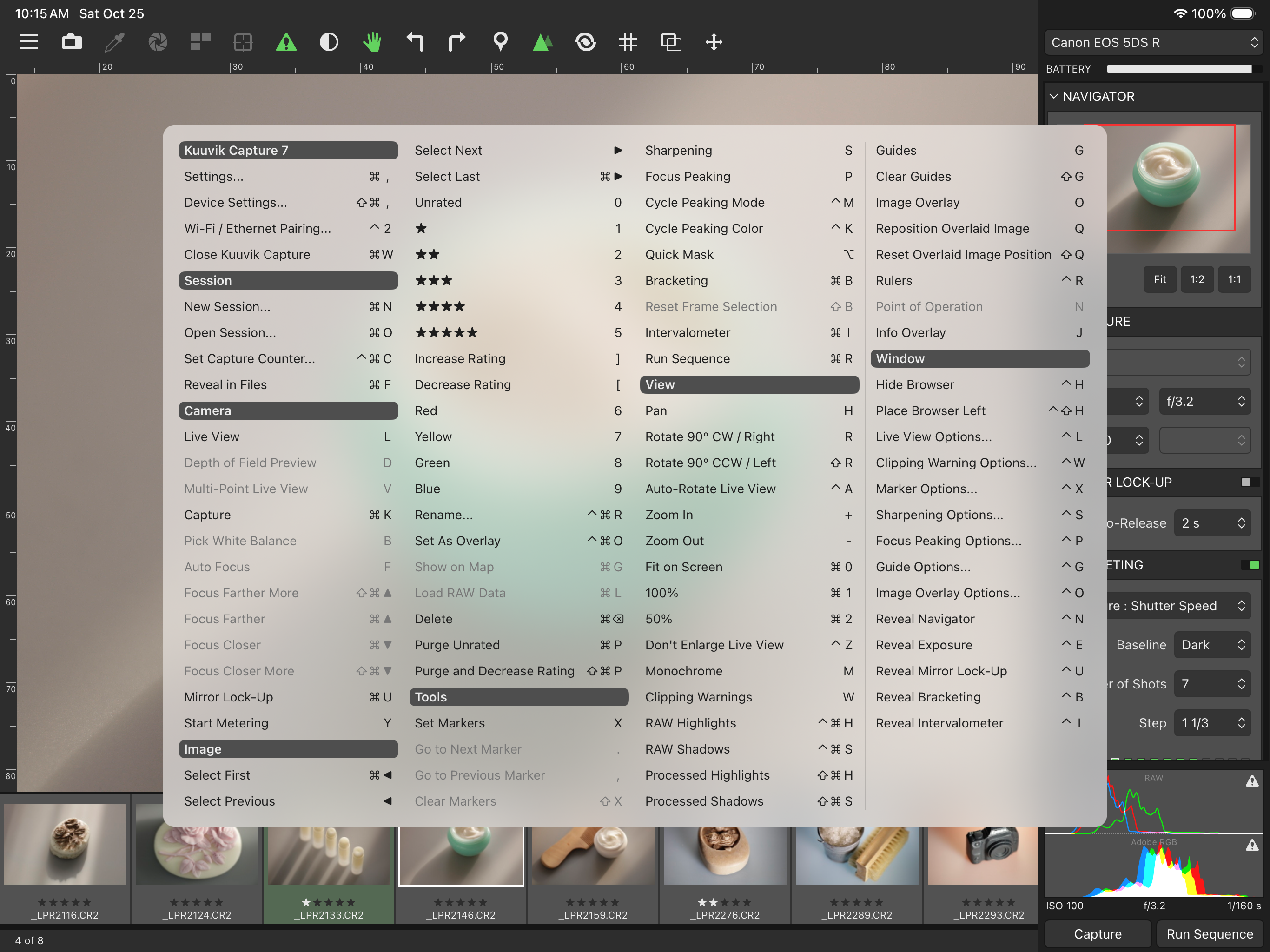Click the camera Live View toolbar icon

72,42
